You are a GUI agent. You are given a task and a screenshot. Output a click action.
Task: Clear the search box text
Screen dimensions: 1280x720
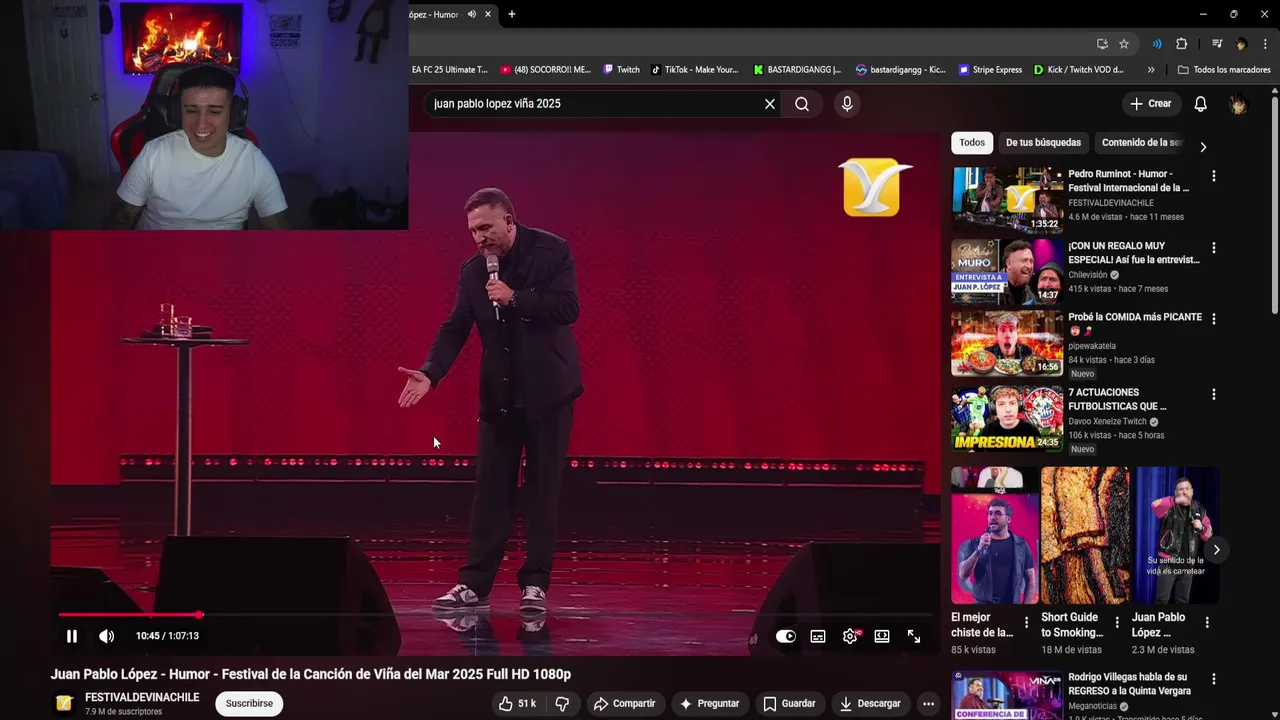(770, 104)
